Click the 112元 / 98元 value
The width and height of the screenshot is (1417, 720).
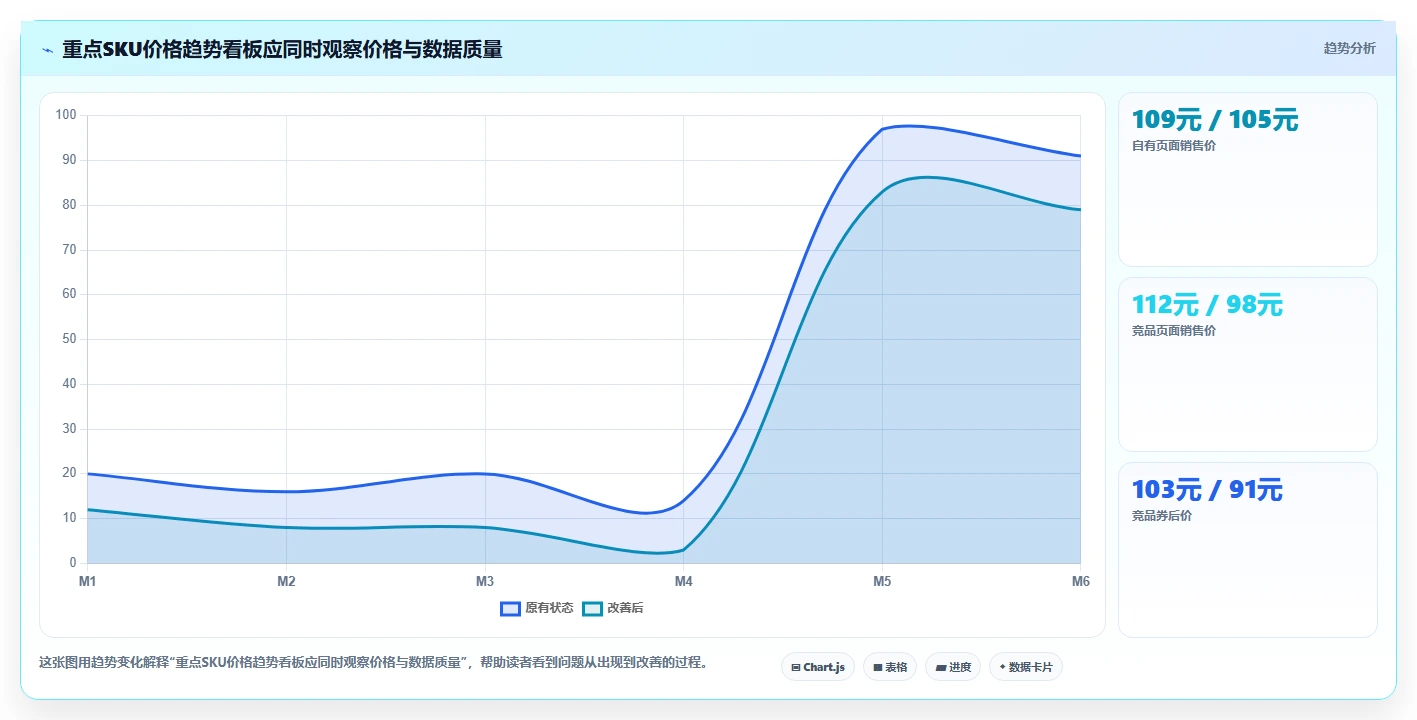point(1207,305)
